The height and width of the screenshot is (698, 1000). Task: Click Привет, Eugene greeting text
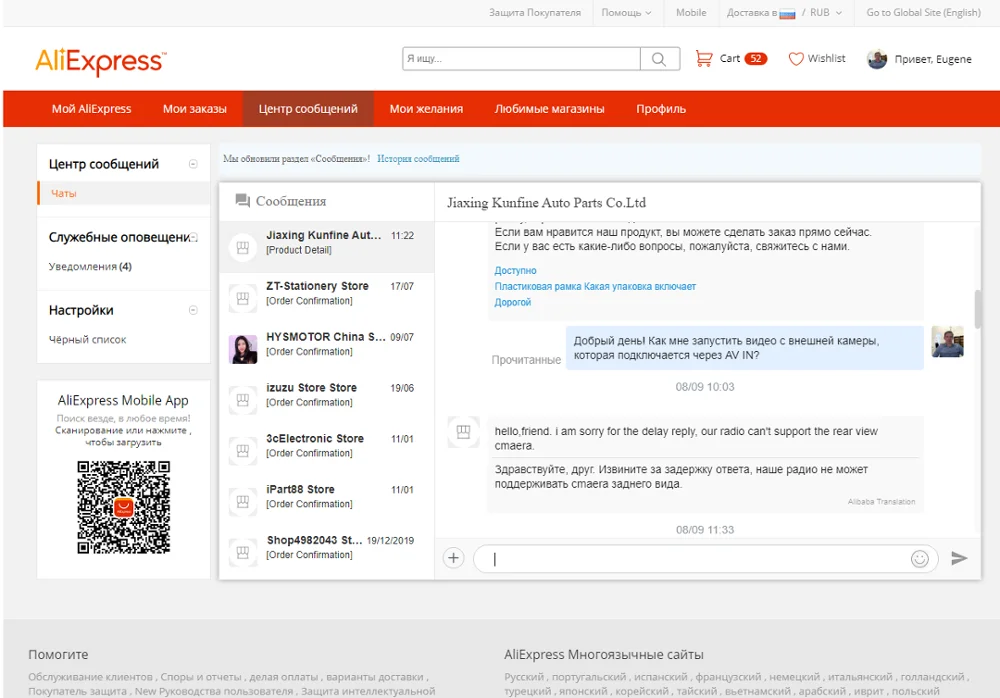tap(933, 59)
